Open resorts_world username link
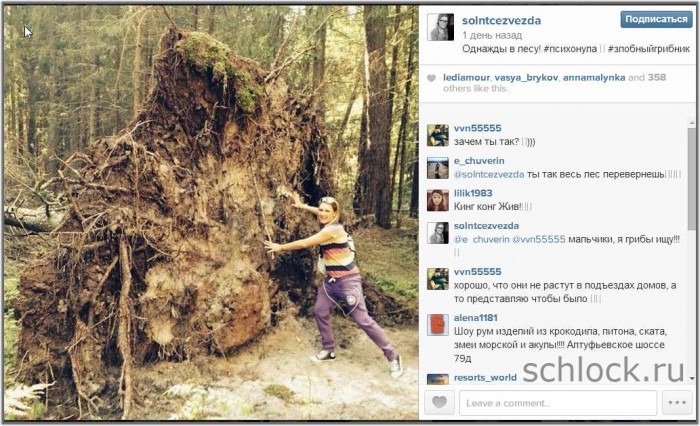Image resolution: width=700 pixels, height=426 pixels. [485, 377]
